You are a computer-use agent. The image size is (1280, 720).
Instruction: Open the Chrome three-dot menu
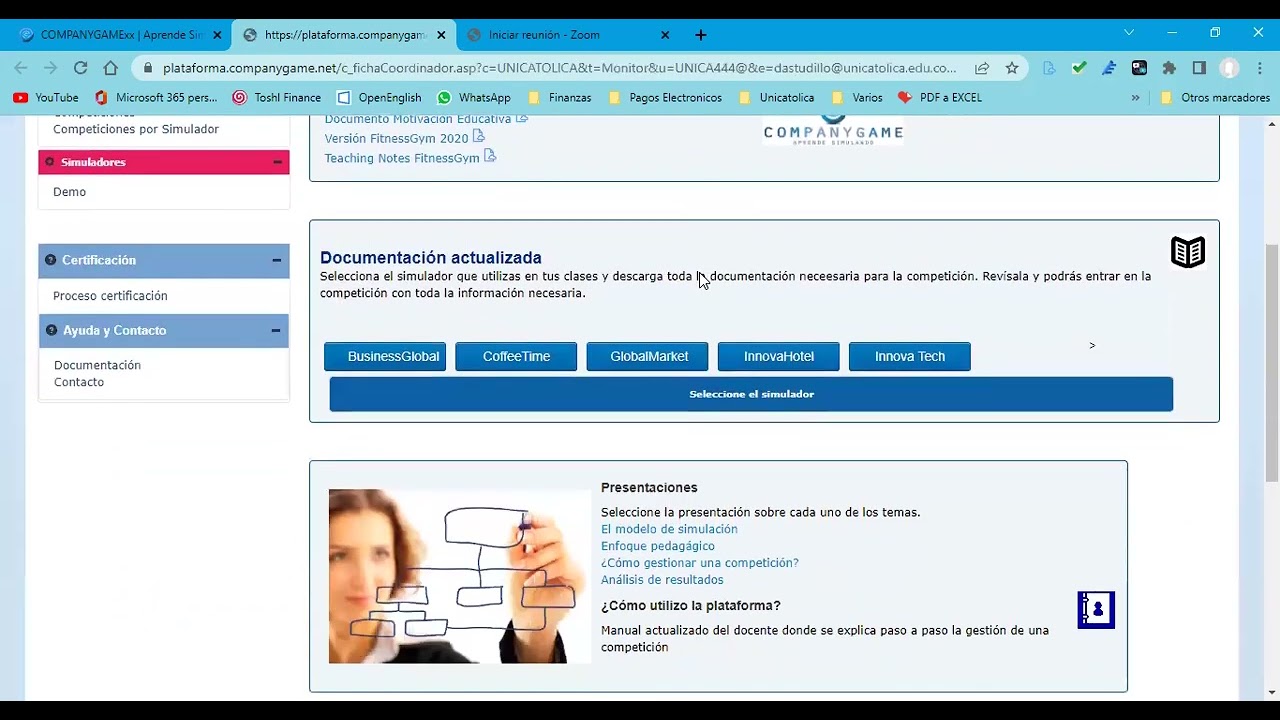[1259, 68]
